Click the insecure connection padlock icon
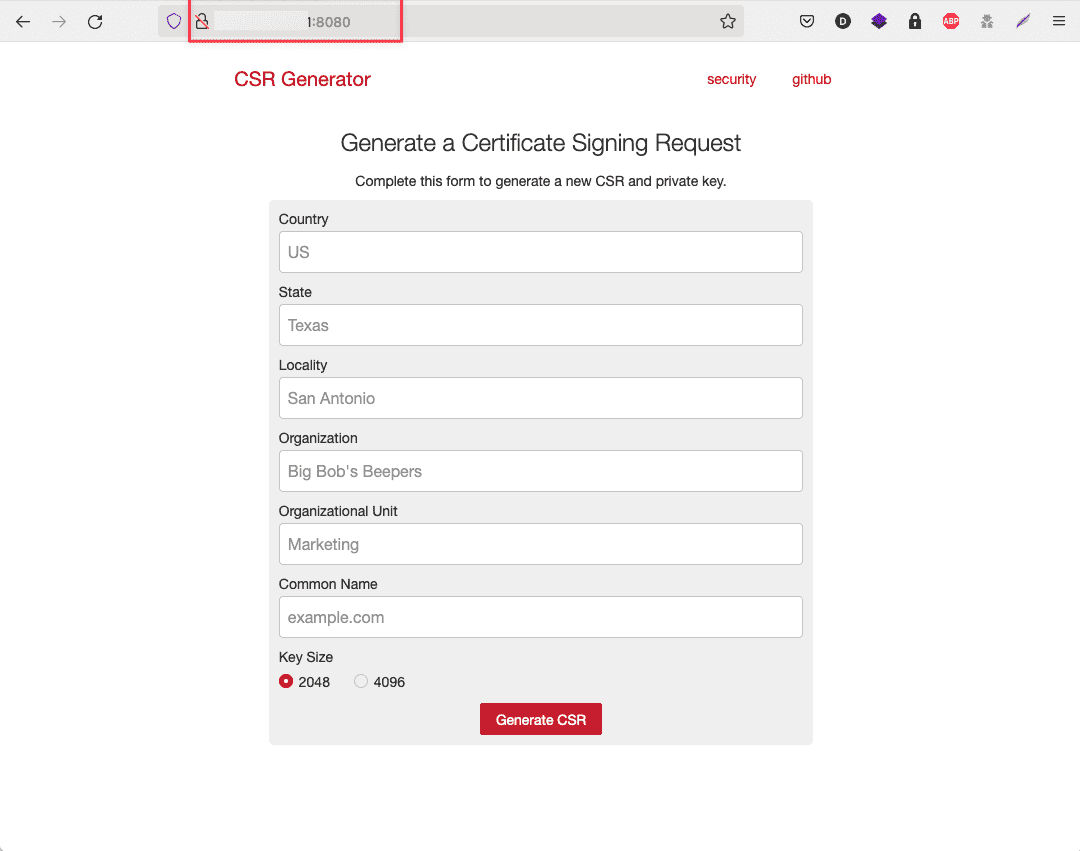Viewport: 1080px width, 851px height. pos(201,21)
